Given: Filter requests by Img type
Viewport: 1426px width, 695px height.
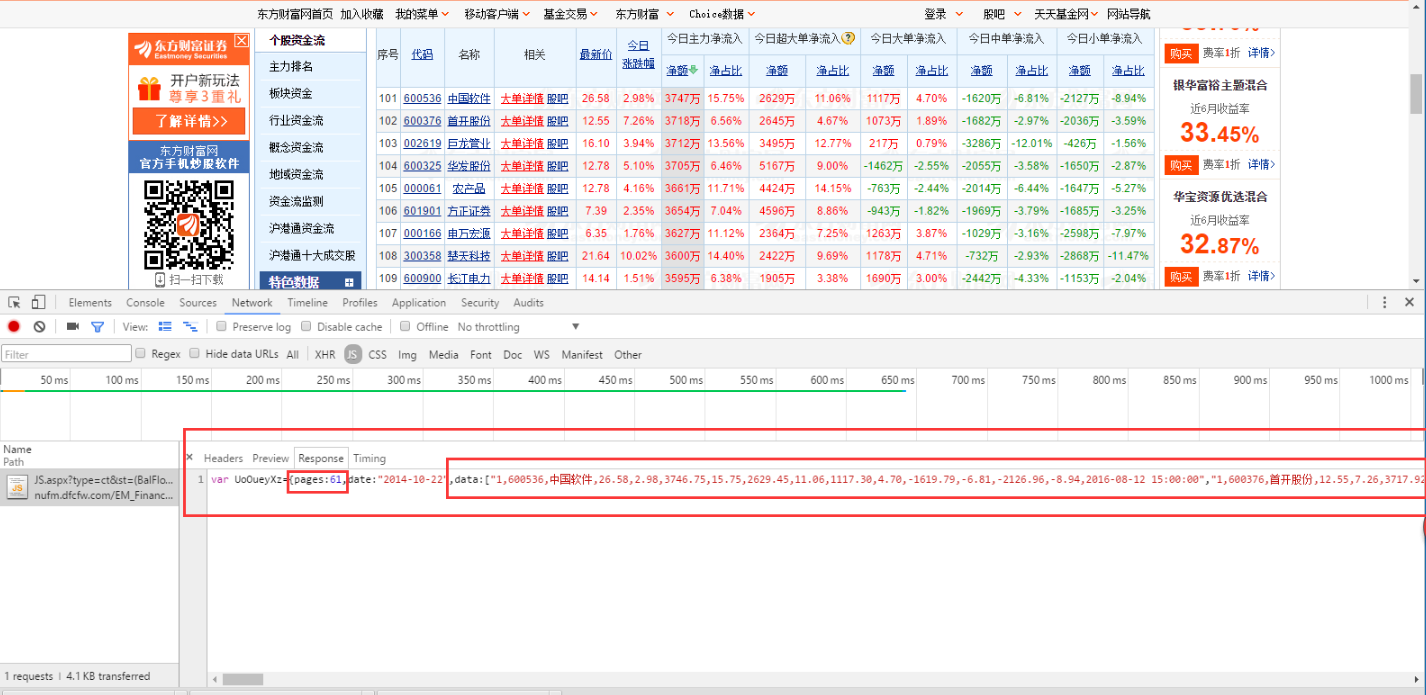Looking at the screenshot, I should click(x=407, y=354).
